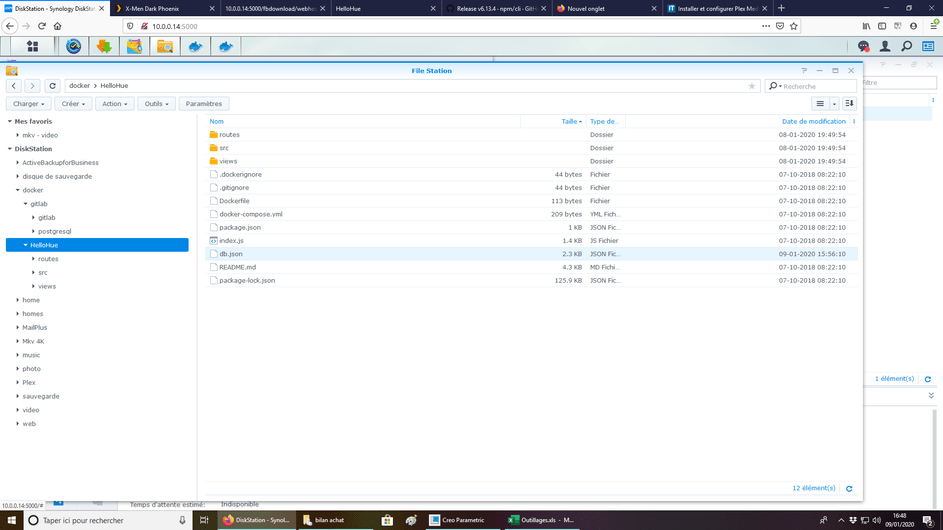Switch File Station list view mode icon
Image resolution: width=943 pixels, height=530 pixels.
pos(820,103)
